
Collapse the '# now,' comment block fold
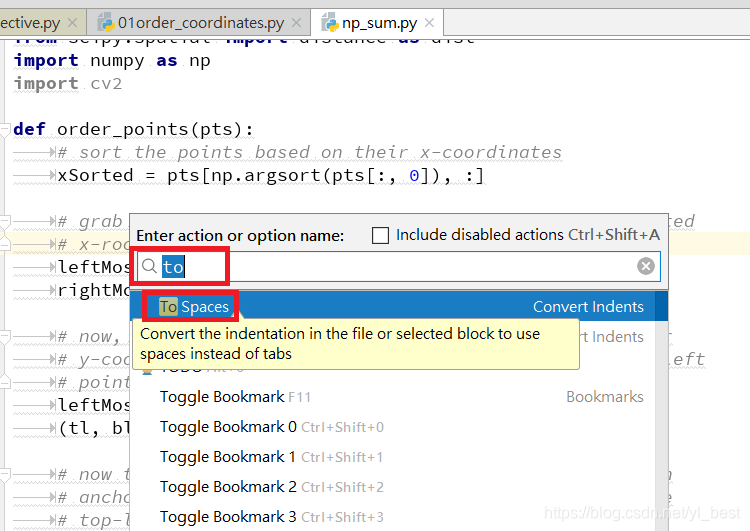(x=5, y=337)
